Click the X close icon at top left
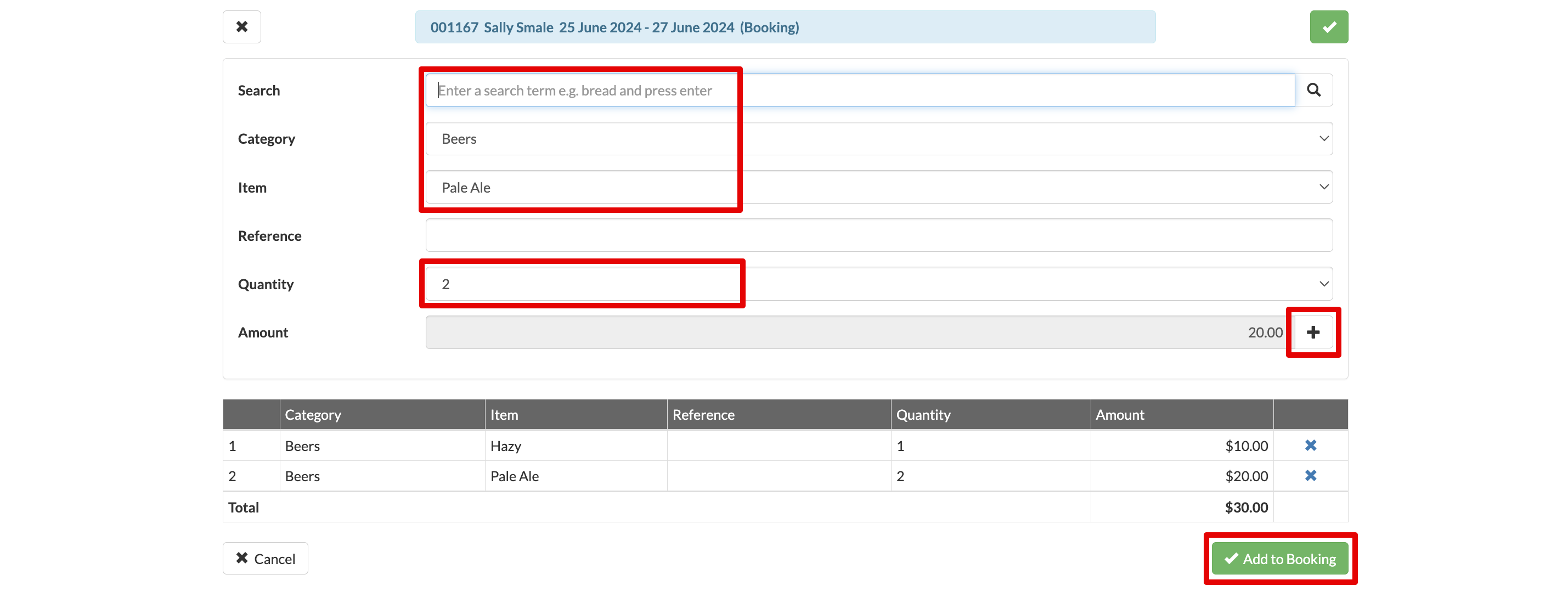1568x597 pixels. [x=241, y=27]
